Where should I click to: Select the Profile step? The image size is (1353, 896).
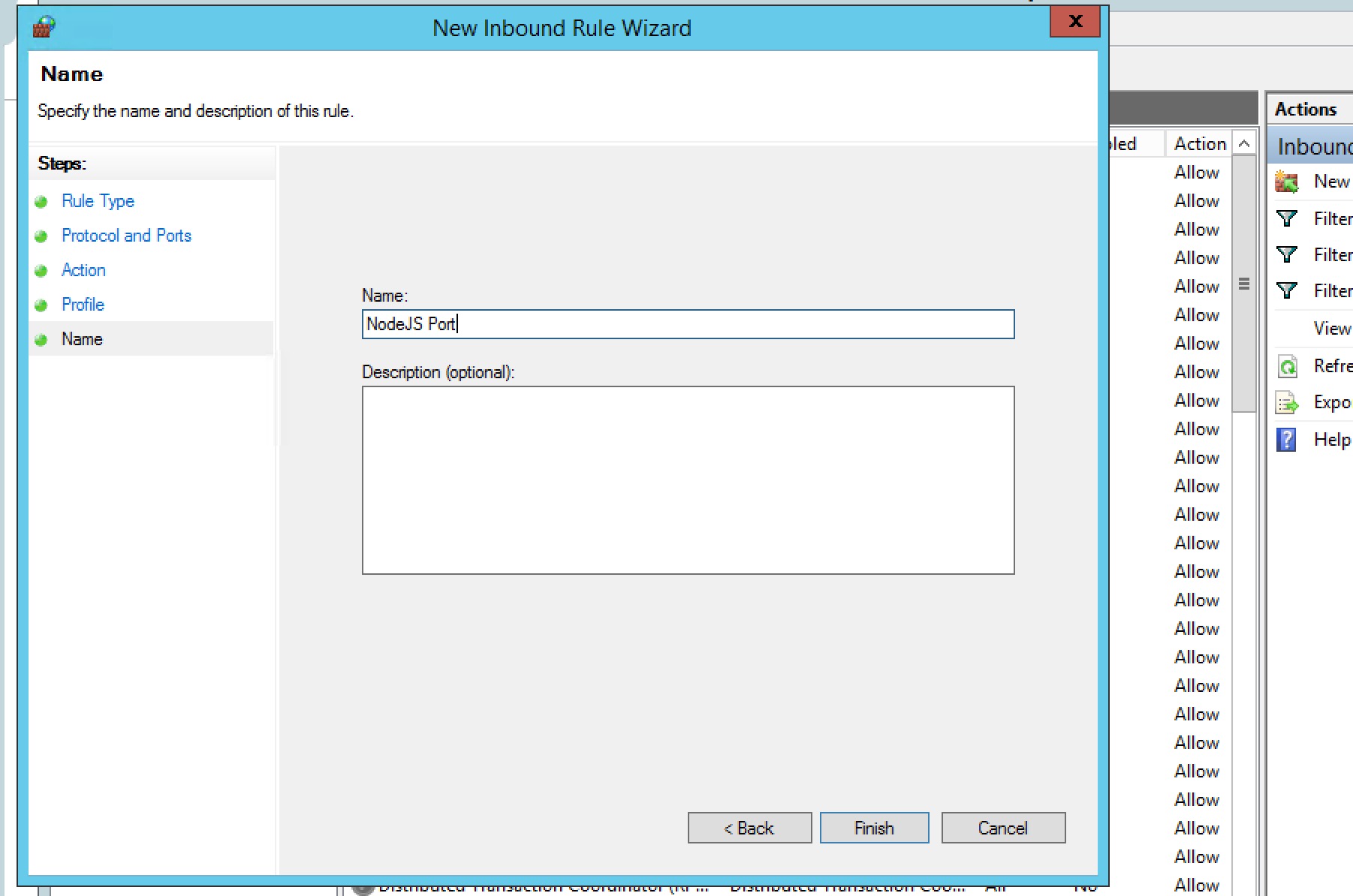coord(83,305)
